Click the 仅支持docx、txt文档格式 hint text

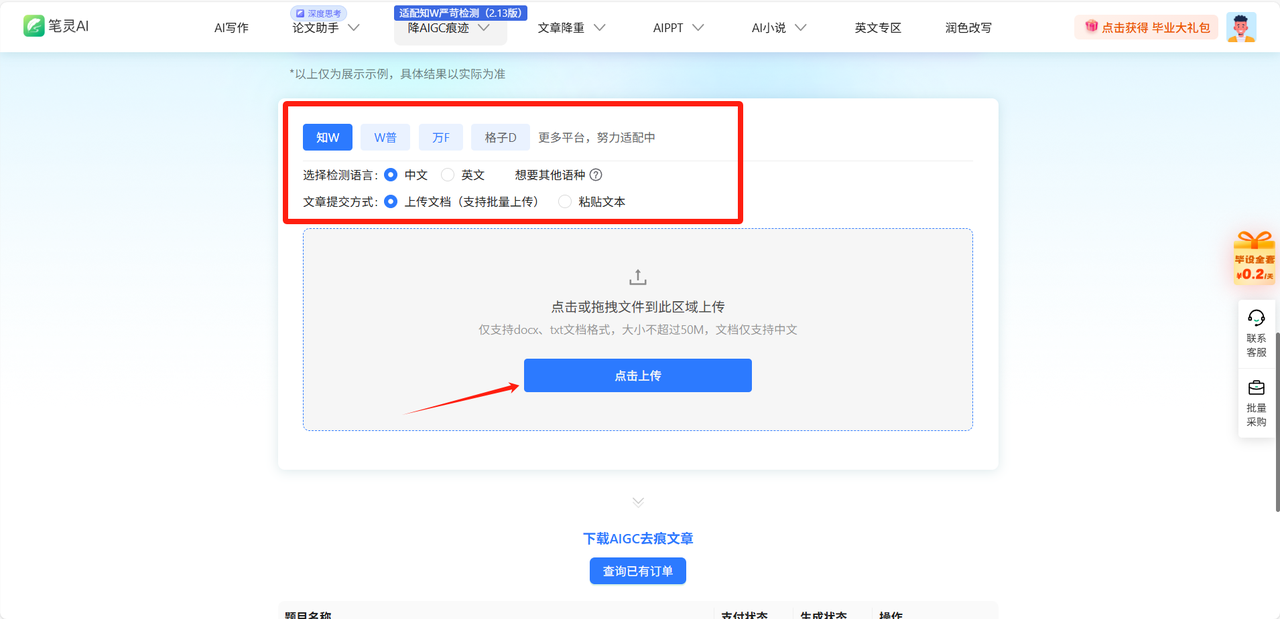click(x=638, y=329)
